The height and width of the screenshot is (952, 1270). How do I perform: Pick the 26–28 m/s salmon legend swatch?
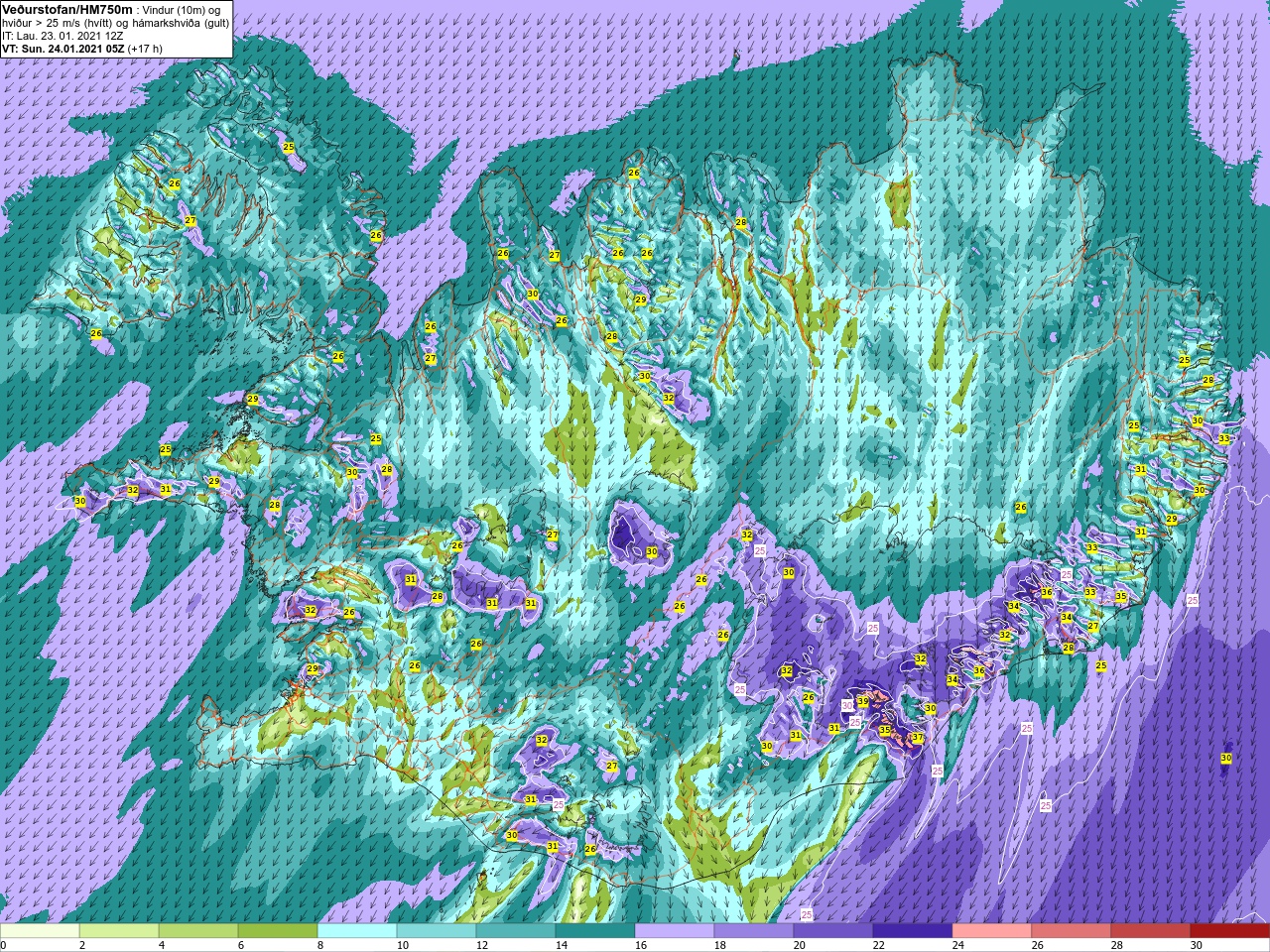click(1072, 931)
